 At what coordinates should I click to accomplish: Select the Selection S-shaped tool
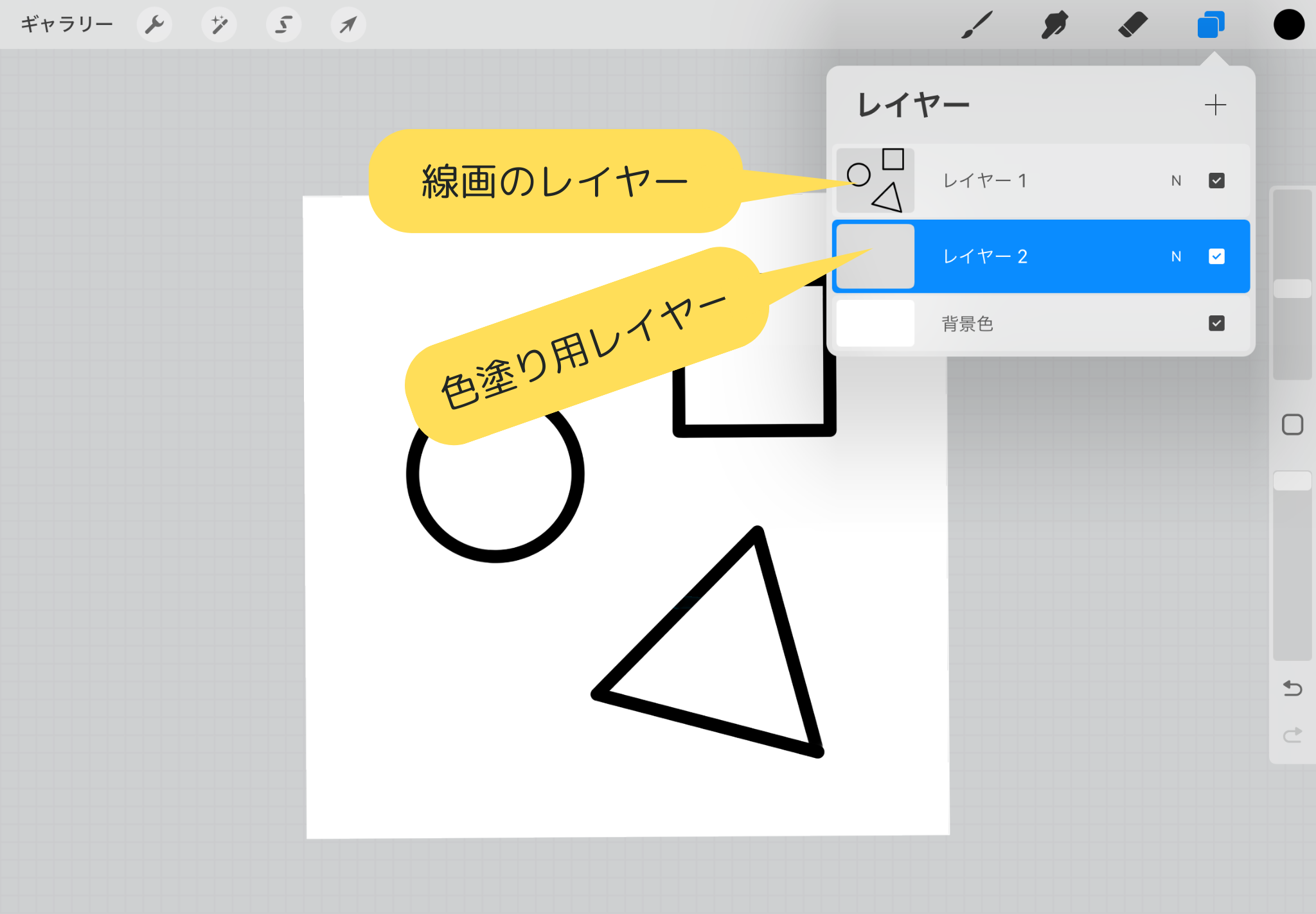pos(283,25)
